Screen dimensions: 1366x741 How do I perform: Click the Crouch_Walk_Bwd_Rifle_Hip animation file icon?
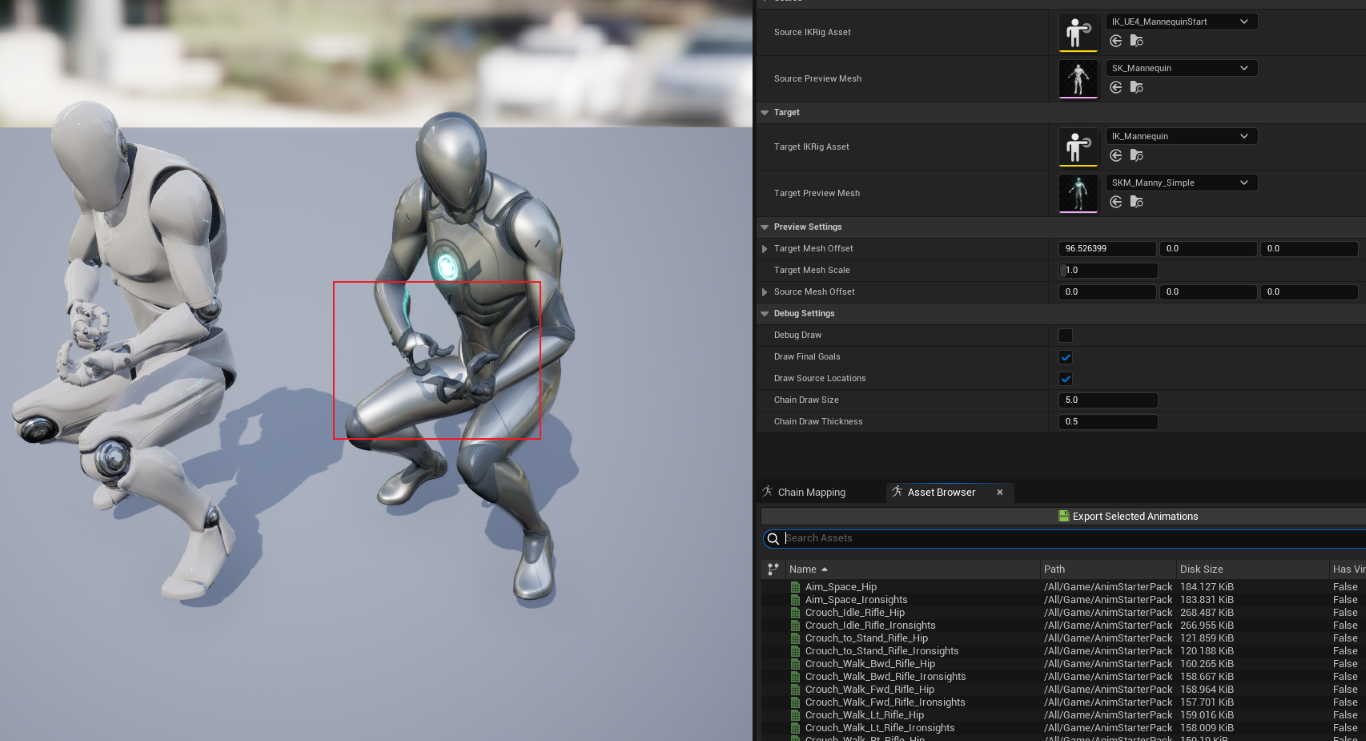[796, 664]
